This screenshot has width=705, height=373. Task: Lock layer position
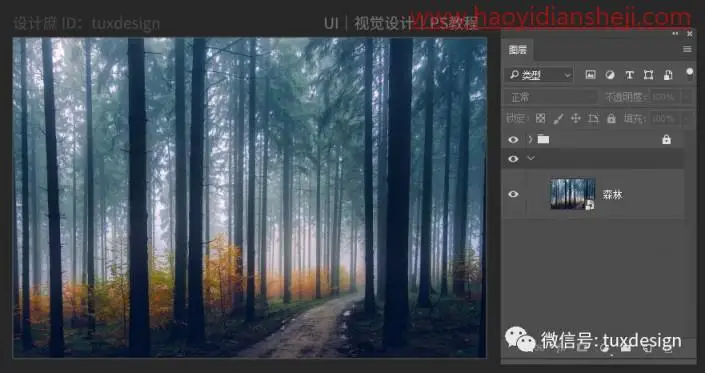click(x=576, y=119)
